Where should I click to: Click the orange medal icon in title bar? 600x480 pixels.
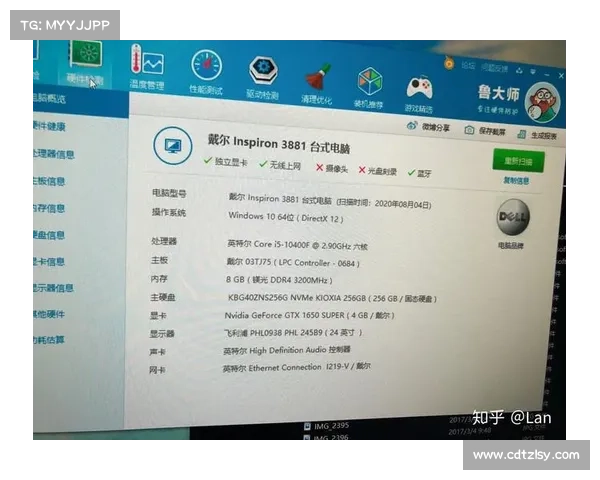[449, 63]
